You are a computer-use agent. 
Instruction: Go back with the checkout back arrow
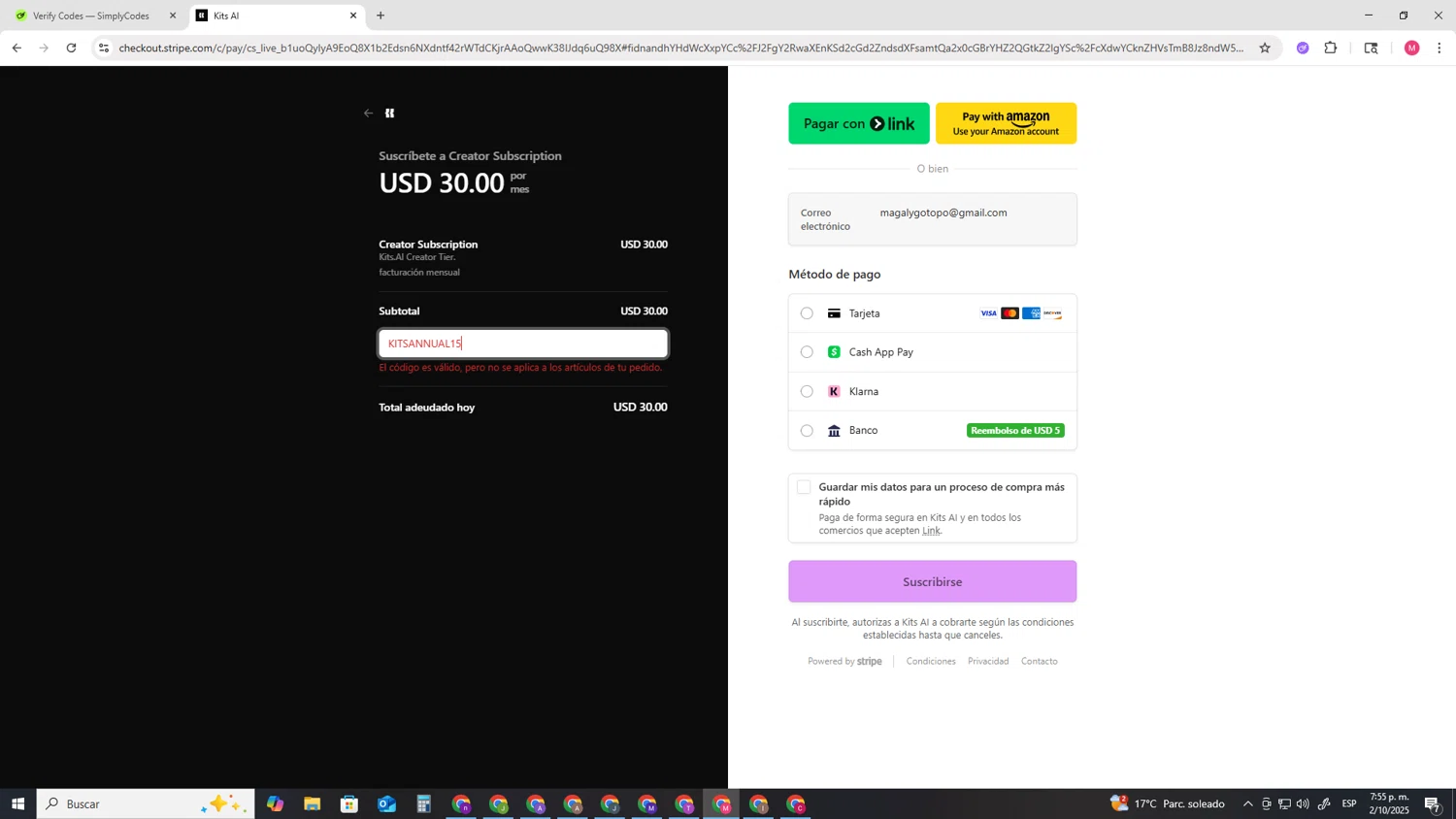(368, 114)
